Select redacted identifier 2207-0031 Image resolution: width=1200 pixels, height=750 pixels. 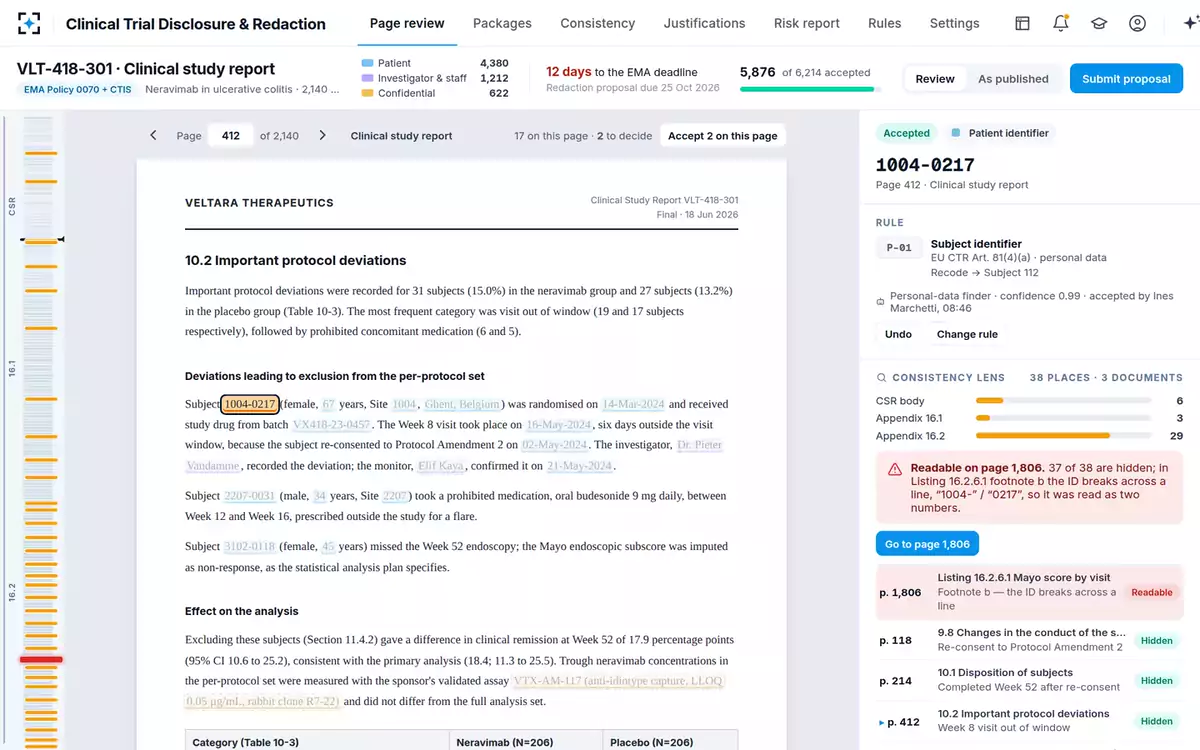point(250,495)
